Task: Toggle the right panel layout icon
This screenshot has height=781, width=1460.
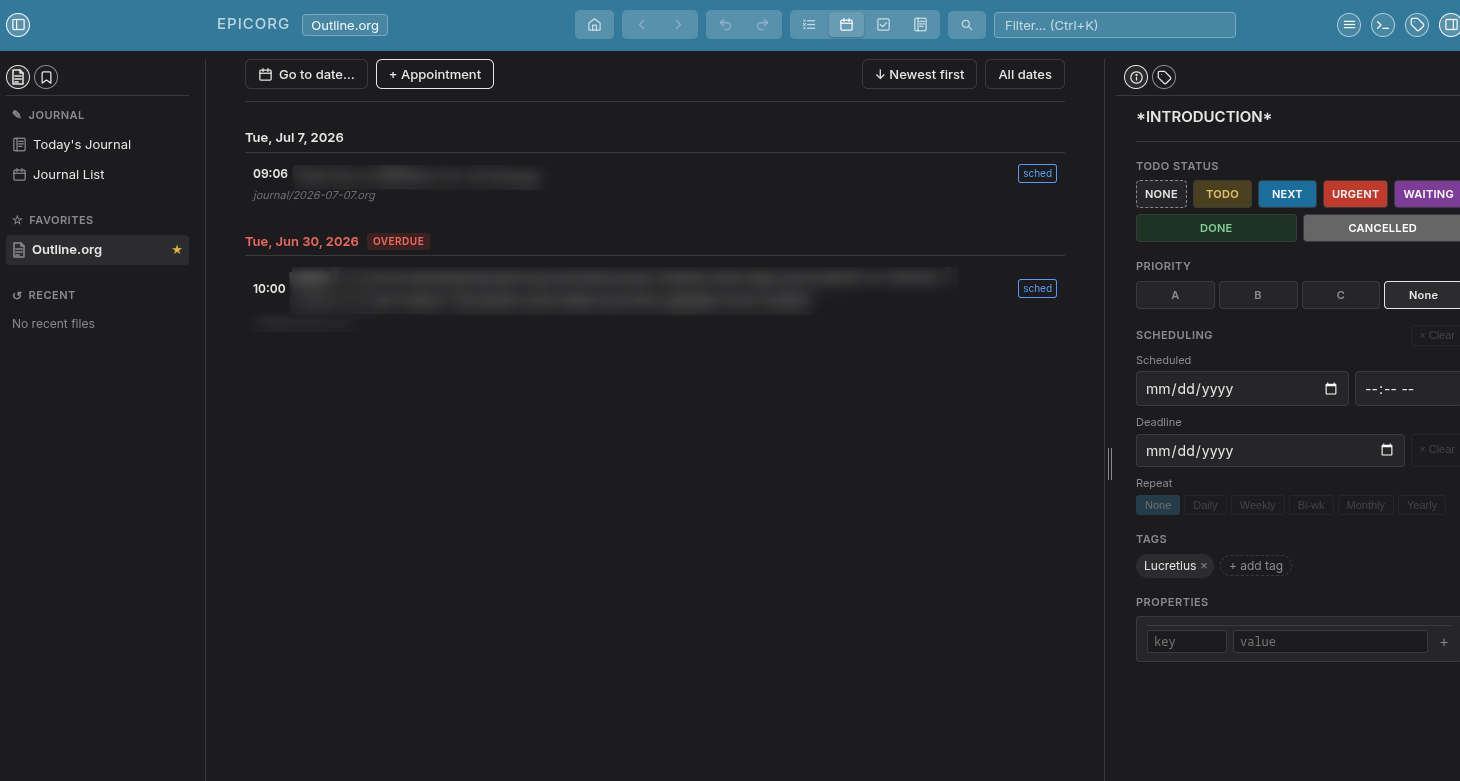Action: pyautogui.click(x=1449, y=25)
